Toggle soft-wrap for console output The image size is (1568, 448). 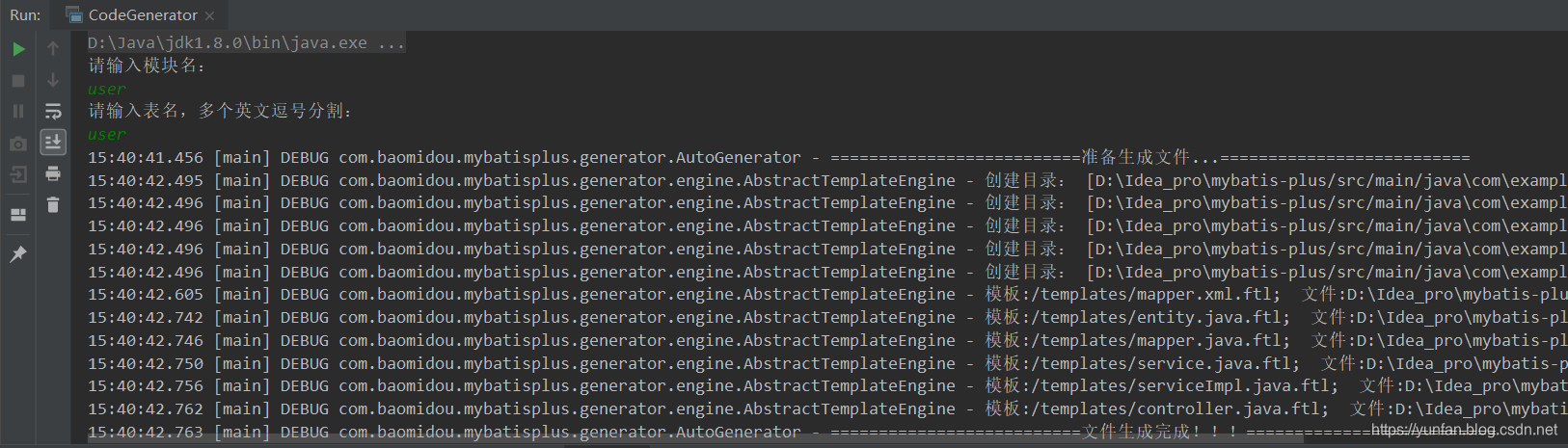click(x=53, y=111)
